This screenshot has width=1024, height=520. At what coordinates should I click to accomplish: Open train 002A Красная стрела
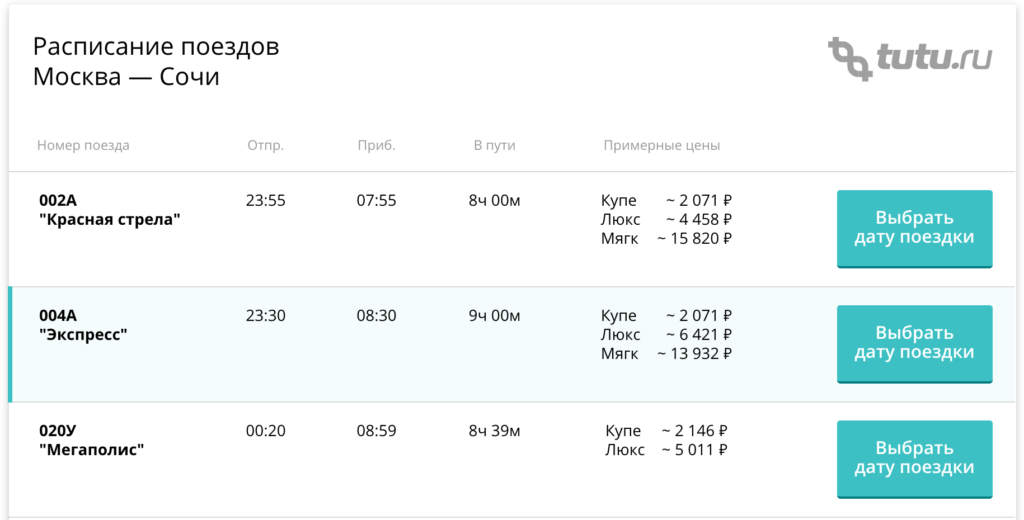(109, 210)
